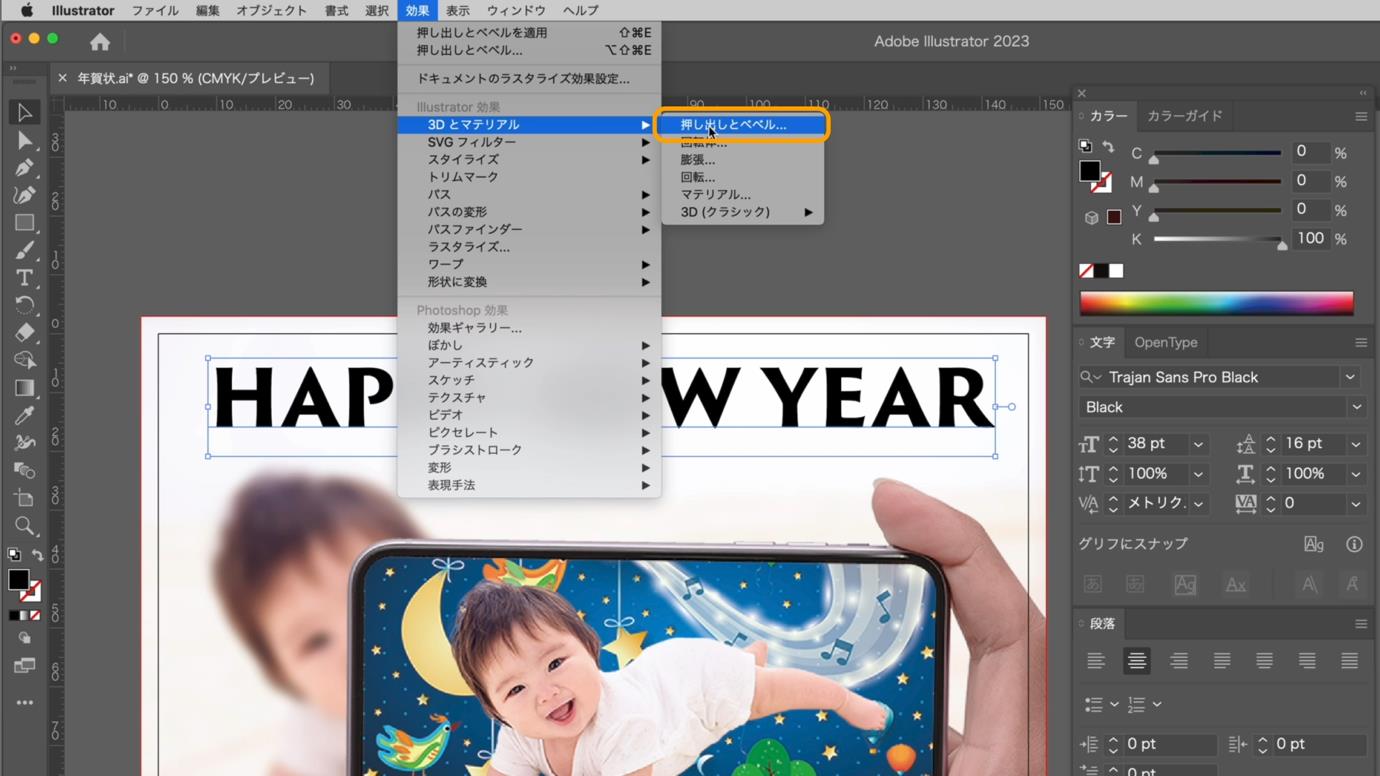Click the CMYK color spectrum bar
Viewport: 1380px width, 776px height.
tap(1216, 303)
